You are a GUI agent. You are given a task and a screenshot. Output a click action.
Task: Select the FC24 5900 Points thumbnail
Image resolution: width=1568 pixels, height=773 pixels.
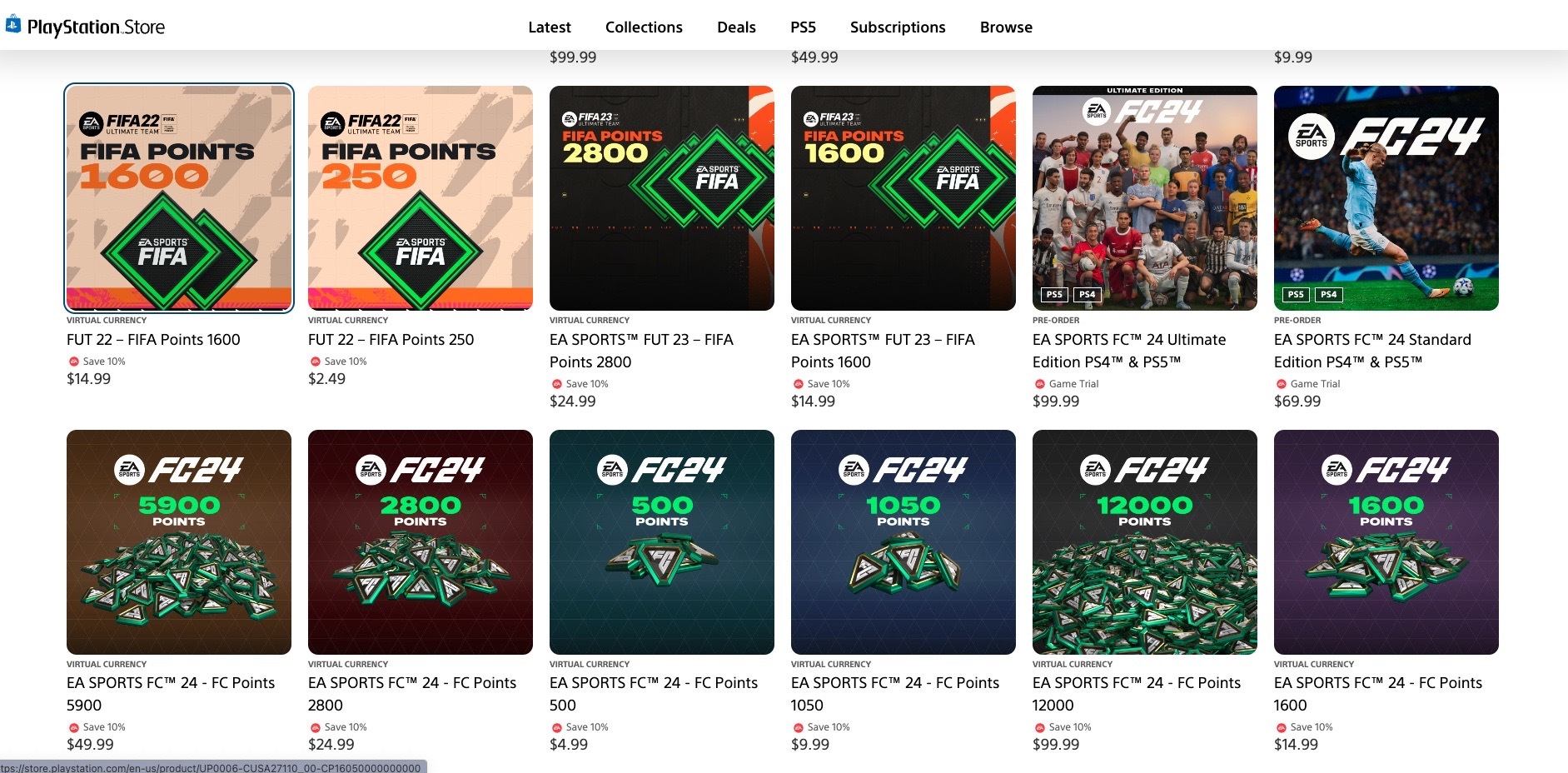(179, 542)
